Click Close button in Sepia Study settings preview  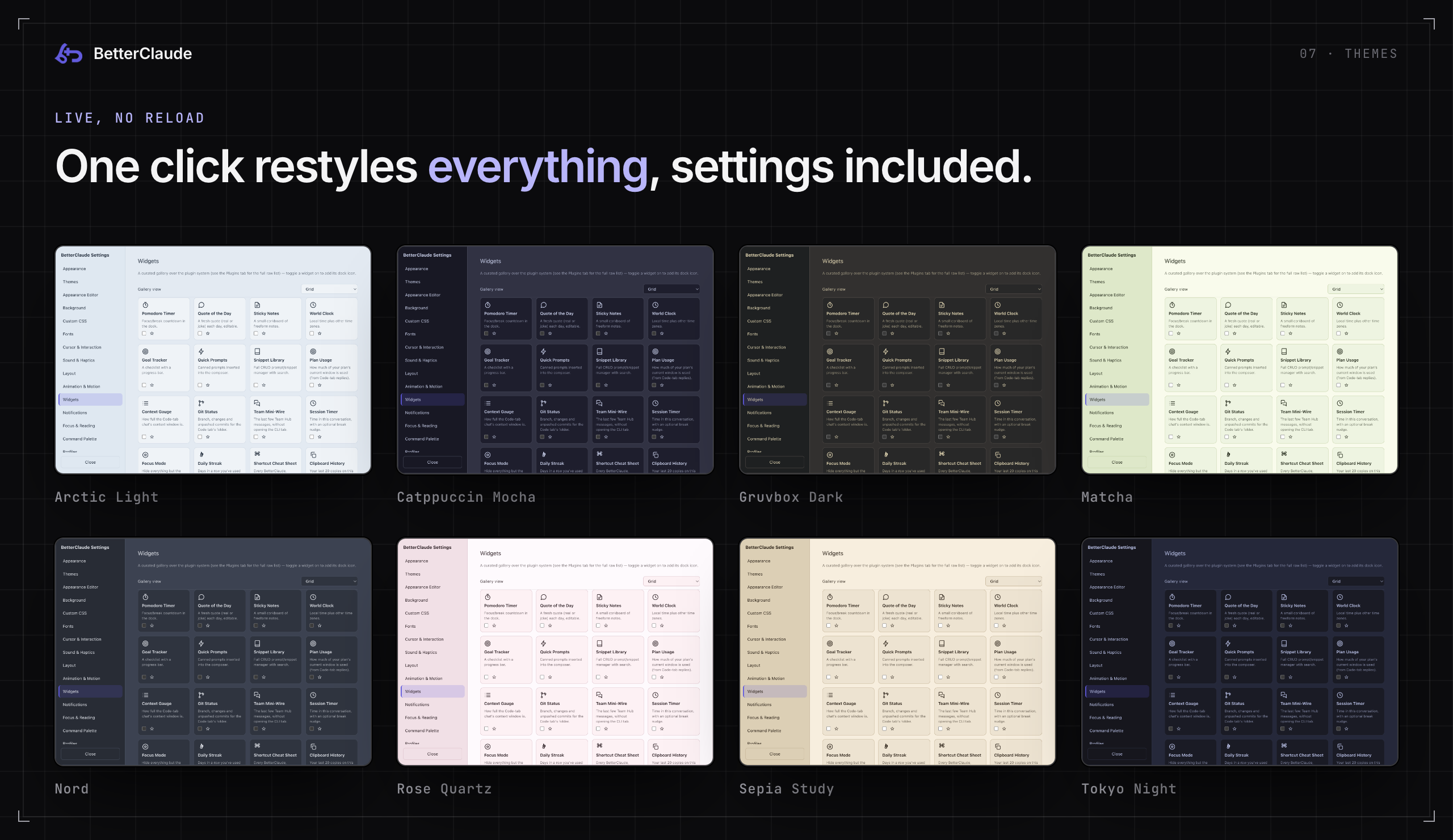[774, 754]
